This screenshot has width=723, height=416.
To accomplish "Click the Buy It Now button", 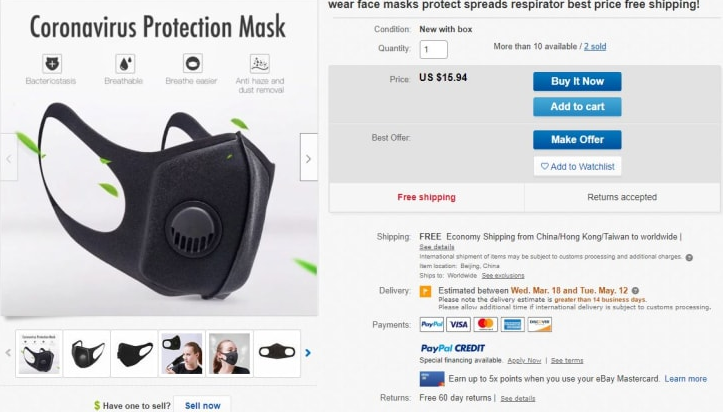I will click(577, 81).
